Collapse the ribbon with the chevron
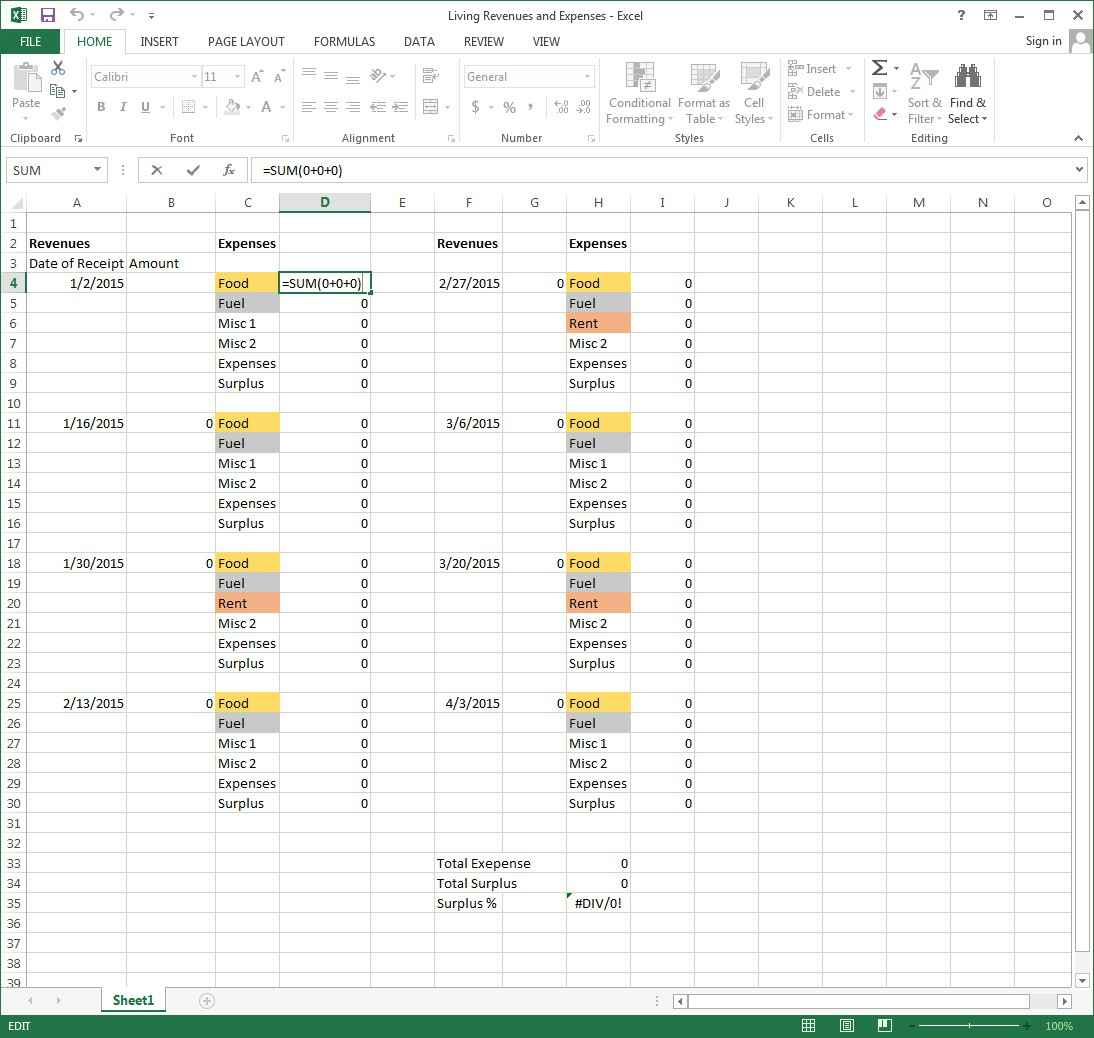This screenshot has width=1094, height=1038. 1077,138
